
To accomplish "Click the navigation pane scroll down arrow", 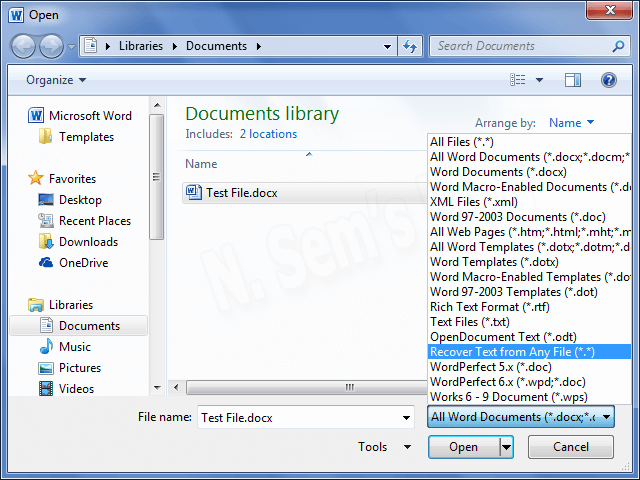I will pos(157,388).
